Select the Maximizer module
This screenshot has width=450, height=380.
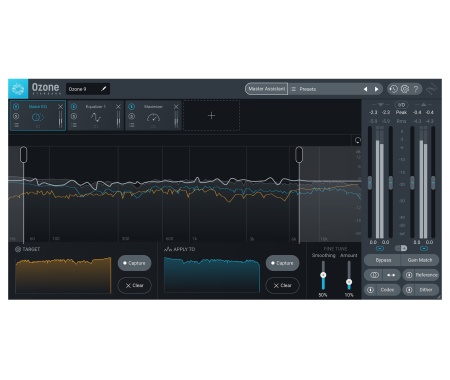click(153, 116)
